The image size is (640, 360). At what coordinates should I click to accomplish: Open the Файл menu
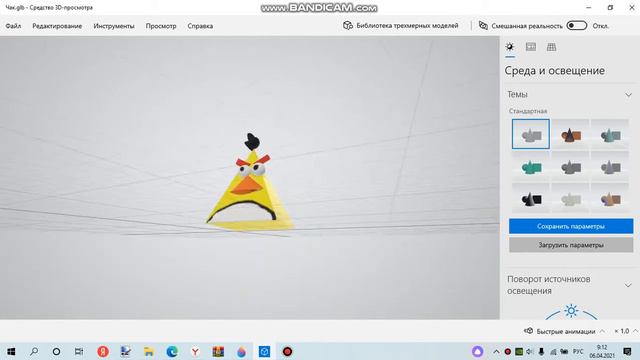point(13,26)
